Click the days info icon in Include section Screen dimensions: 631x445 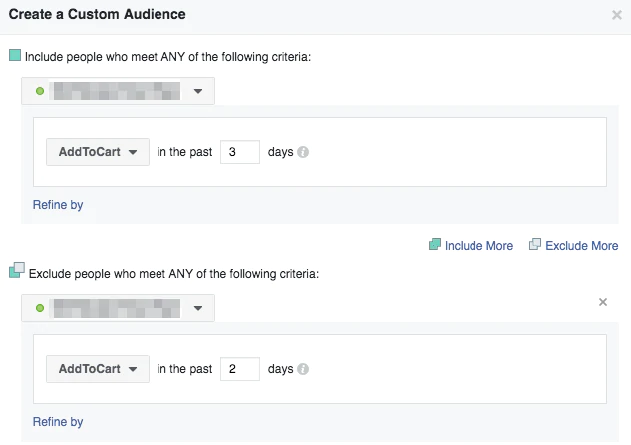click(303, 152)
